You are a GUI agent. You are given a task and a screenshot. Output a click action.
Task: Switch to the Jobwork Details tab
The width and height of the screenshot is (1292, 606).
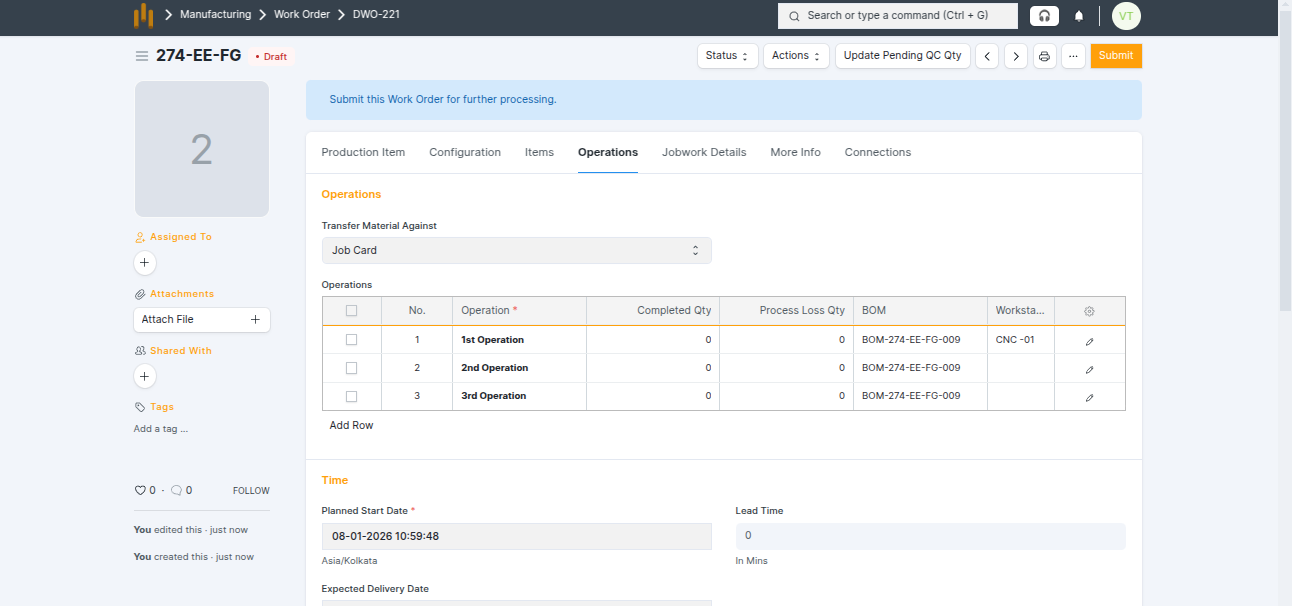point(704,153)
